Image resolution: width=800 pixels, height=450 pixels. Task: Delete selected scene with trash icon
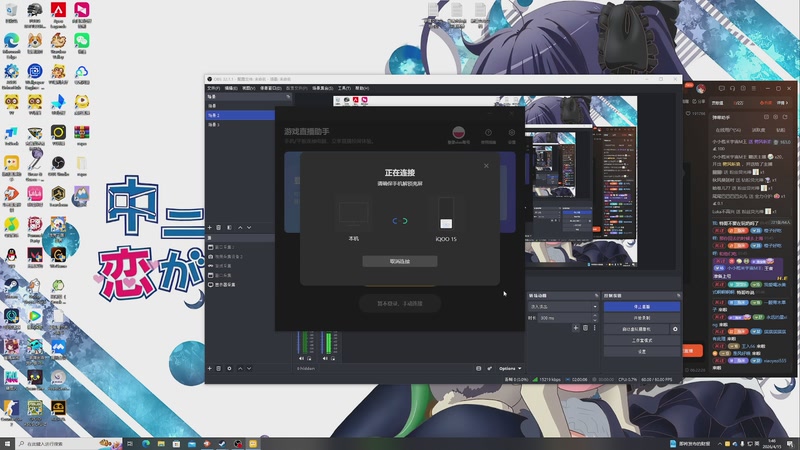tap(219, 228)
